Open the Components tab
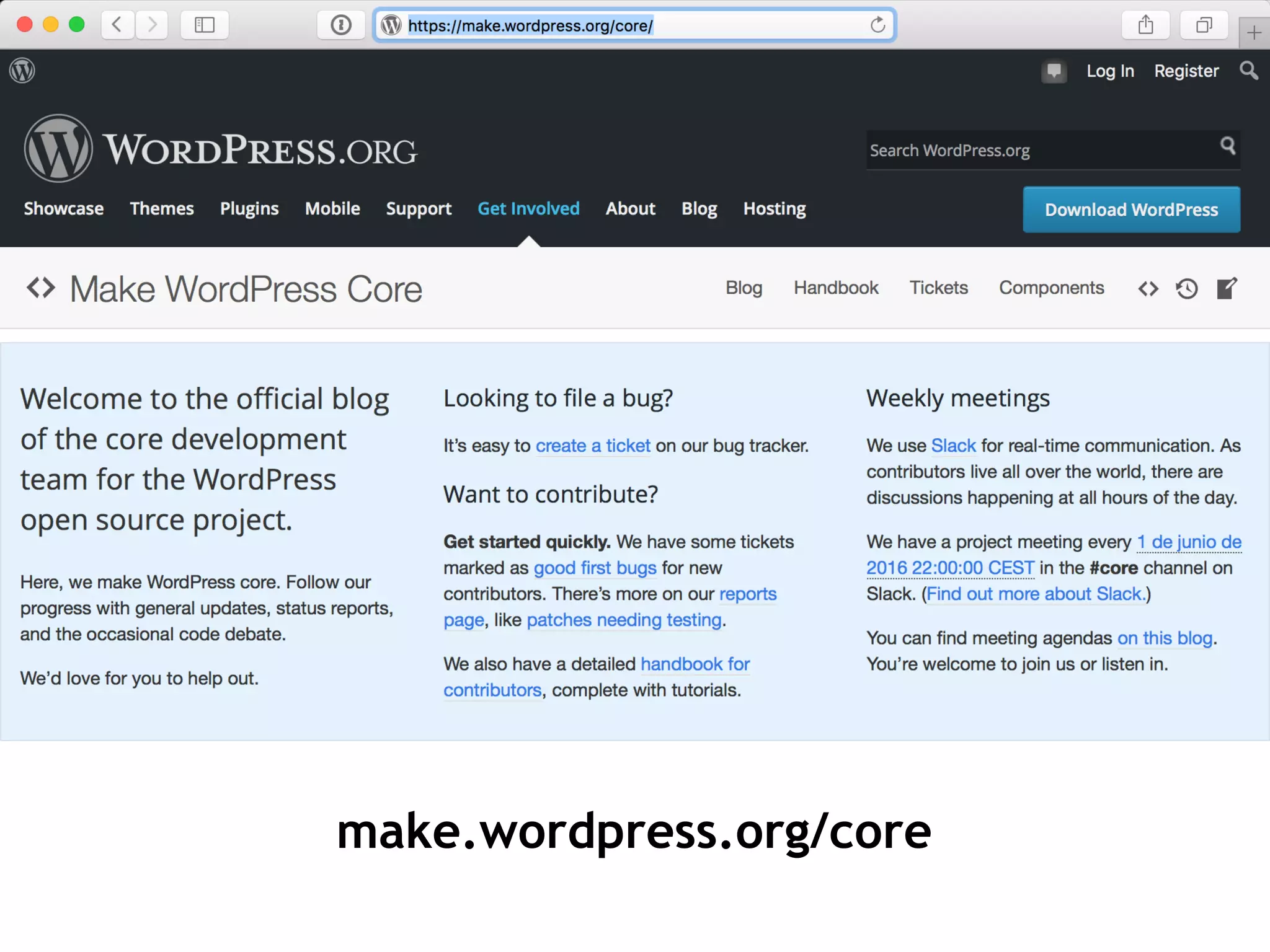 1052,288
